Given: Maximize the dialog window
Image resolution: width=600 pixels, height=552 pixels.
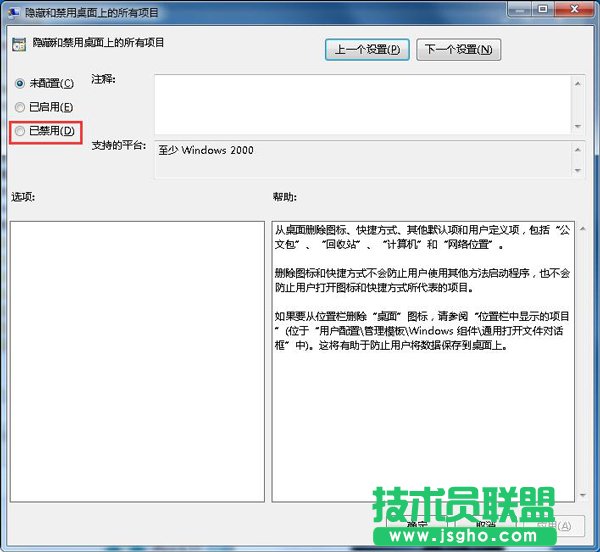Looking at the screenshot, I should (x=543, y=9).
